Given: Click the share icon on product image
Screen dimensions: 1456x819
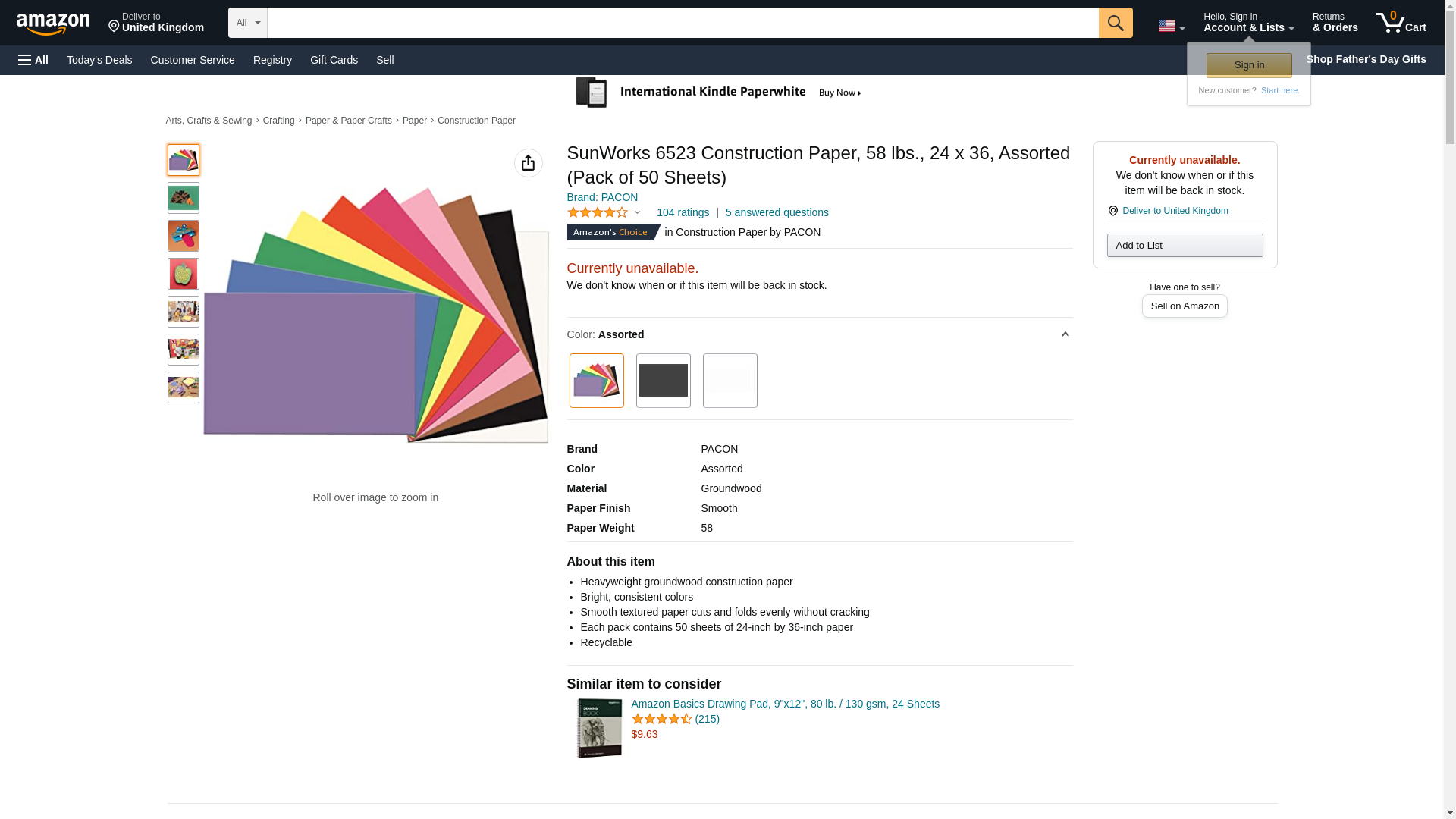Looking at the screenshot, I should 528,163.
